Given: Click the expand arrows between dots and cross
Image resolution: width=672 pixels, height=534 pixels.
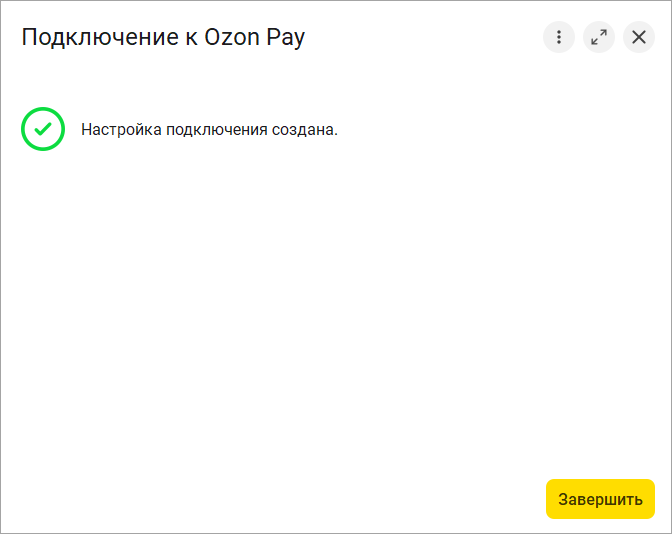Looking at the screenshot, I should pyautogui.click(x=599, y=37).
